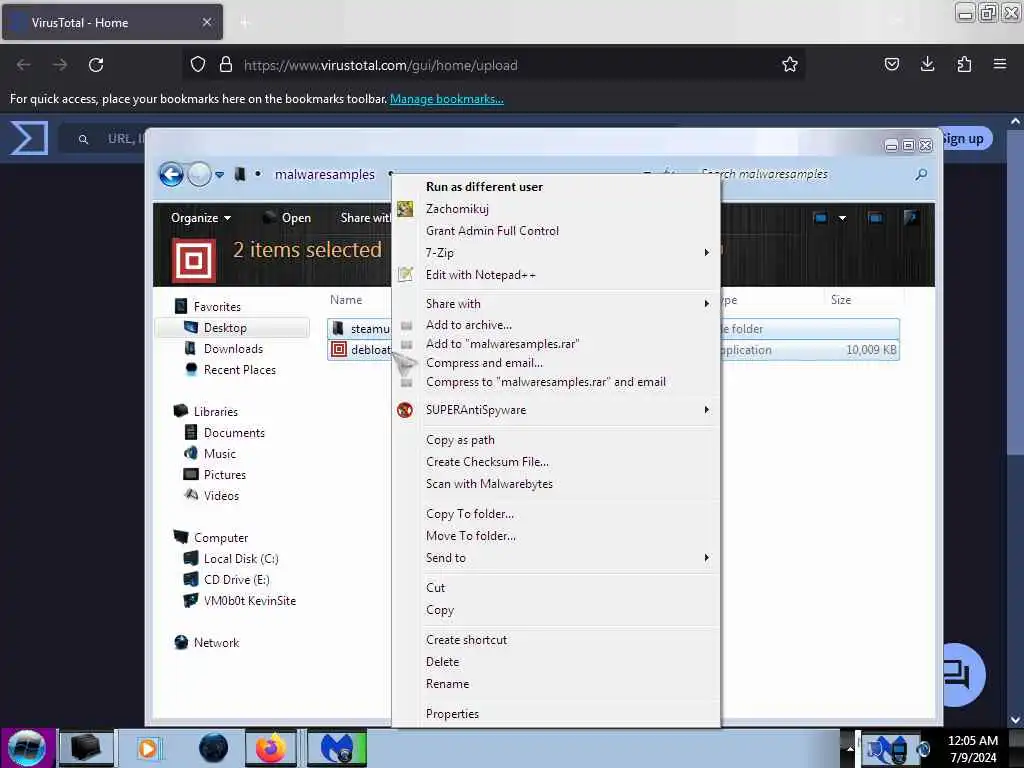Select Add to "malwaresamples.rar"
This screenshot has width=1024, height=768.
(502, 344)
